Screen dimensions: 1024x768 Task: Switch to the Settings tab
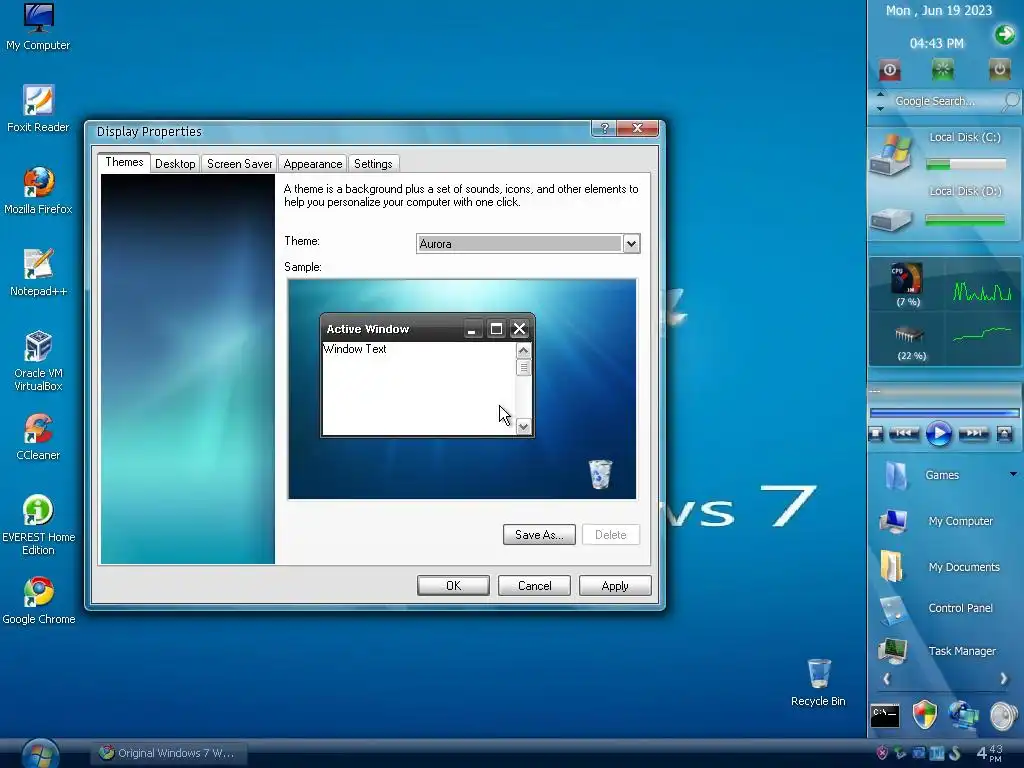(373, 164)
